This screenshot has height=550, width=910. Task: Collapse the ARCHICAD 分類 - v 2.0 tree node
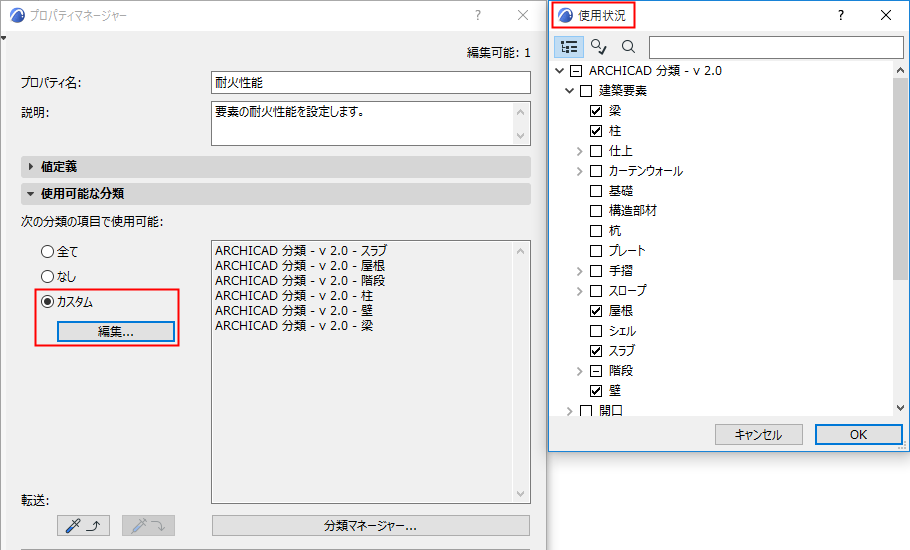[x=559, y=71]
